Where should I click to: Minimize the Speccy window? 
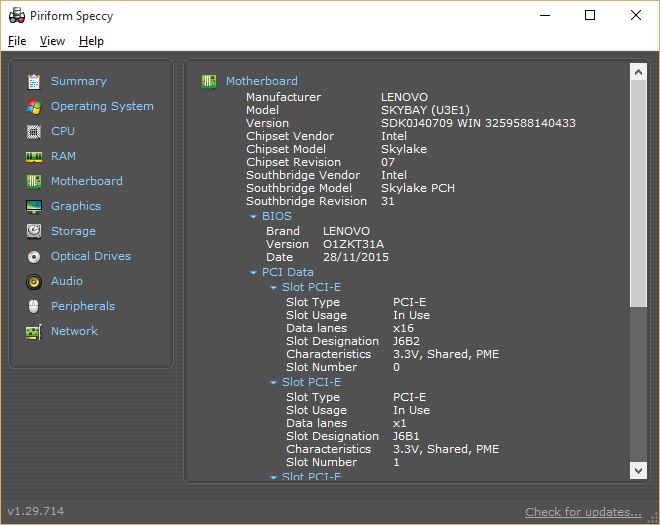pyautogui.click(x=545, y=16)
